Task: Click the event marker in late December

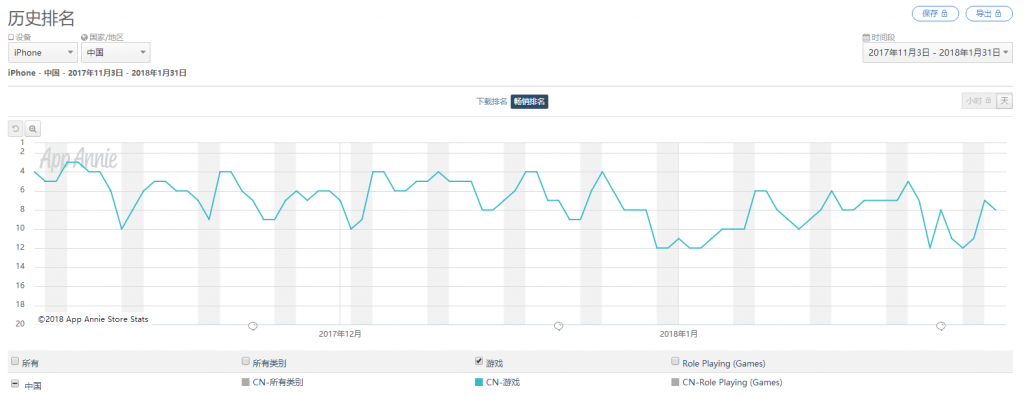Action: (x=558, y=325)
